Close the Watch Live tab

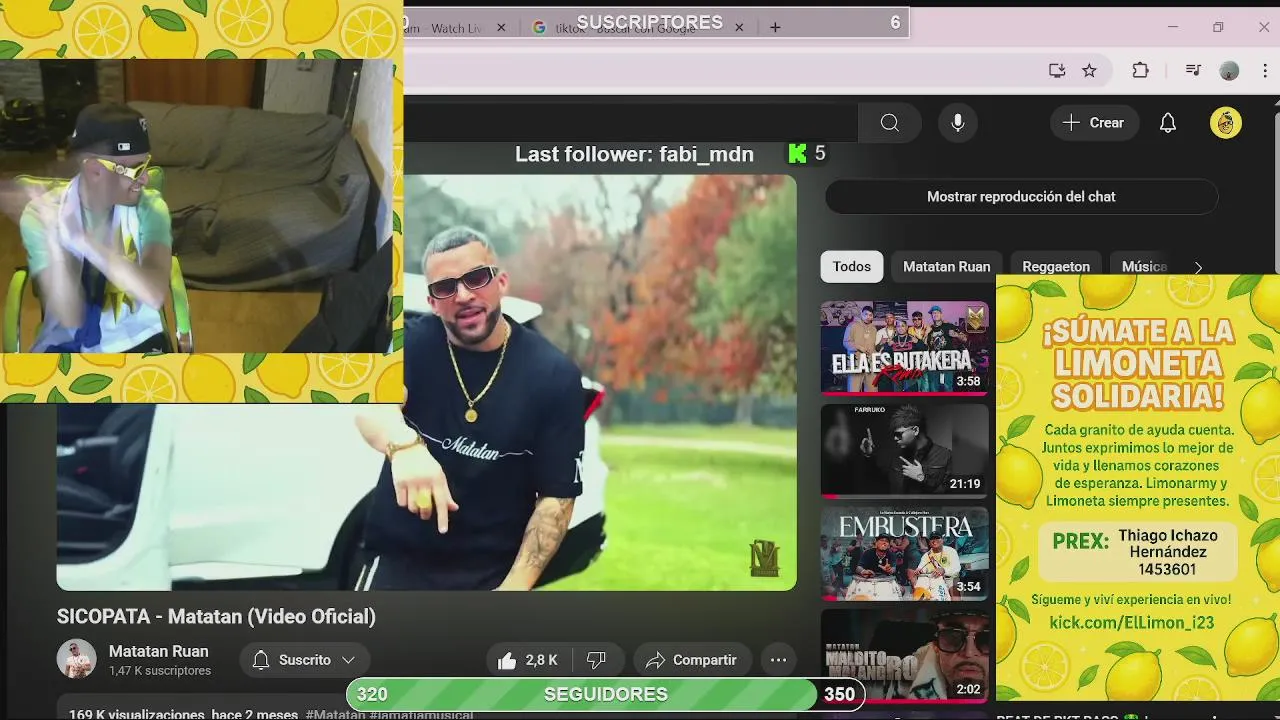click(501, 28)
